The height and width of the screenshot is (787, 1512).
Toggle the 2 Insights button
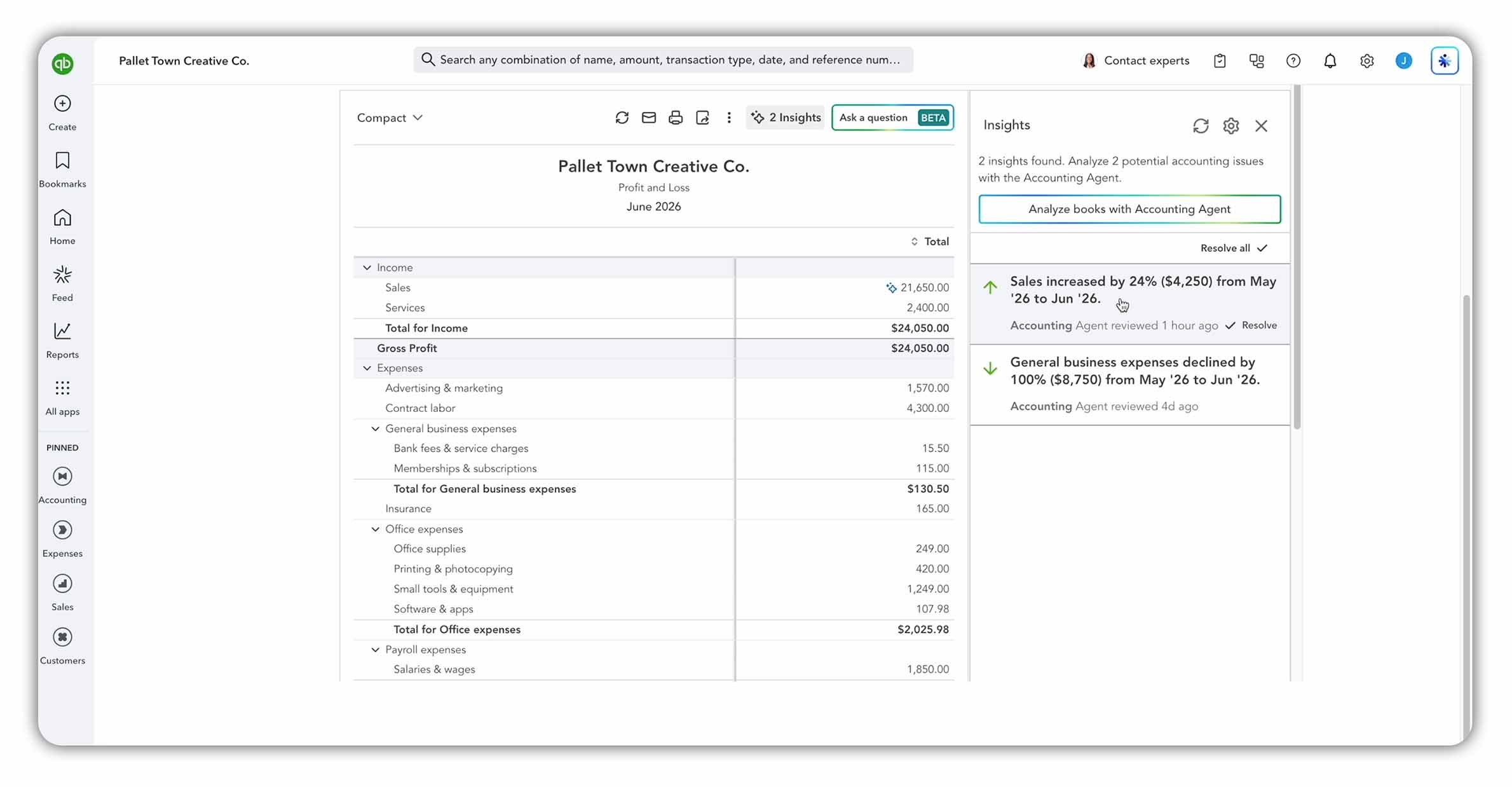[786, 118]
